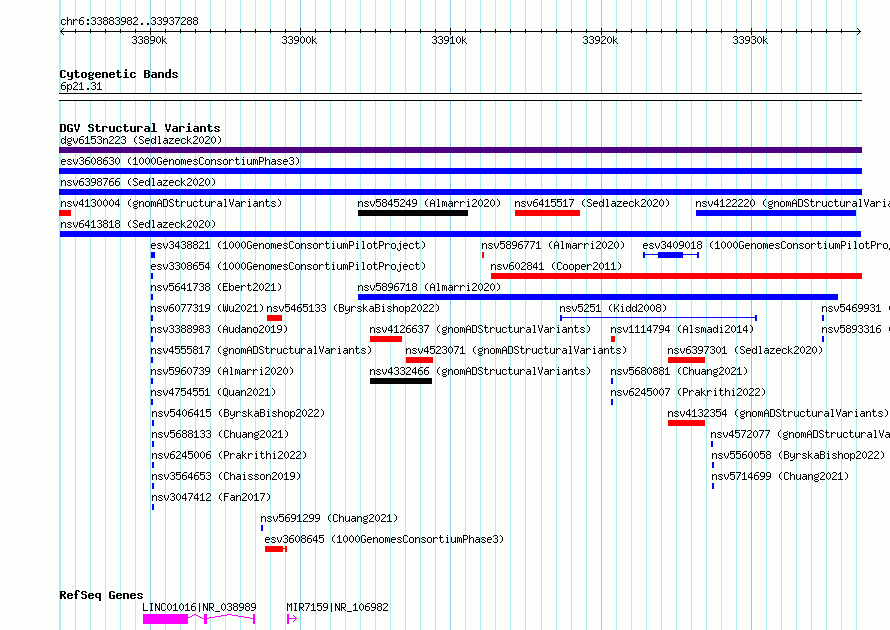Viewport: 890px width, 630px height.
Task: Select the red nsv4126637 variant bar
Action: [x=386, y=339]
